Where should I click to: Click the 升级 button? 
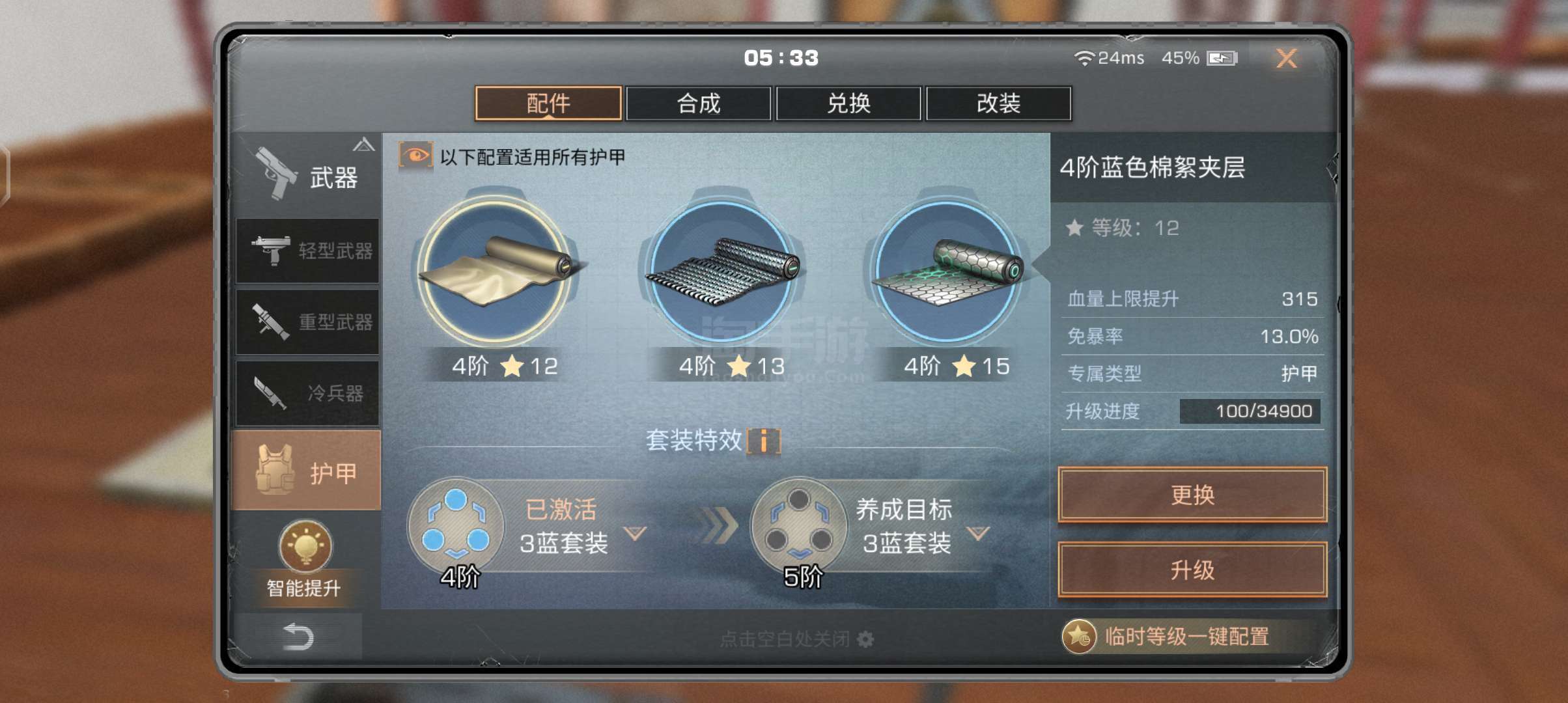click(x=1192, y=570)
